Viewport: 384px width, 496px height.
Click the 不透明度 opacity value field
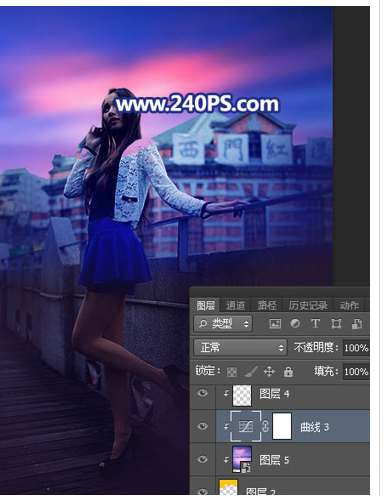(x=356, y=348)
